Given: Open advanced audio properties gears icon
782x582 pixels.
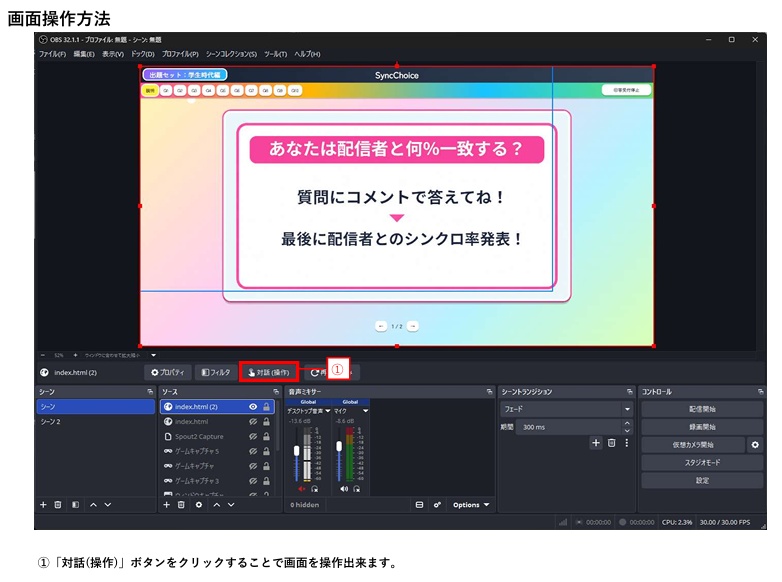Looking at the screenshot, I should tap(437, 505).
